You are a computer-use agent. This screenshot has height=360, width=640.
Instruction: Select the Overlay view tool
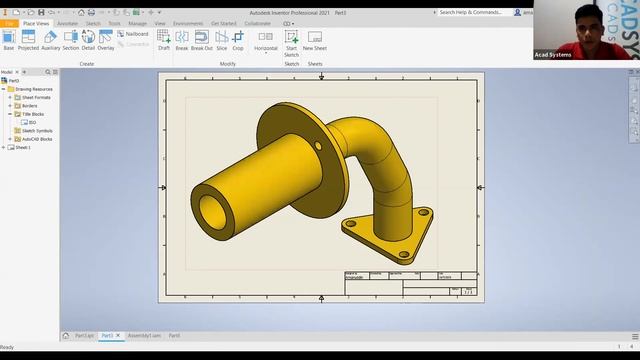click(106, 40)
